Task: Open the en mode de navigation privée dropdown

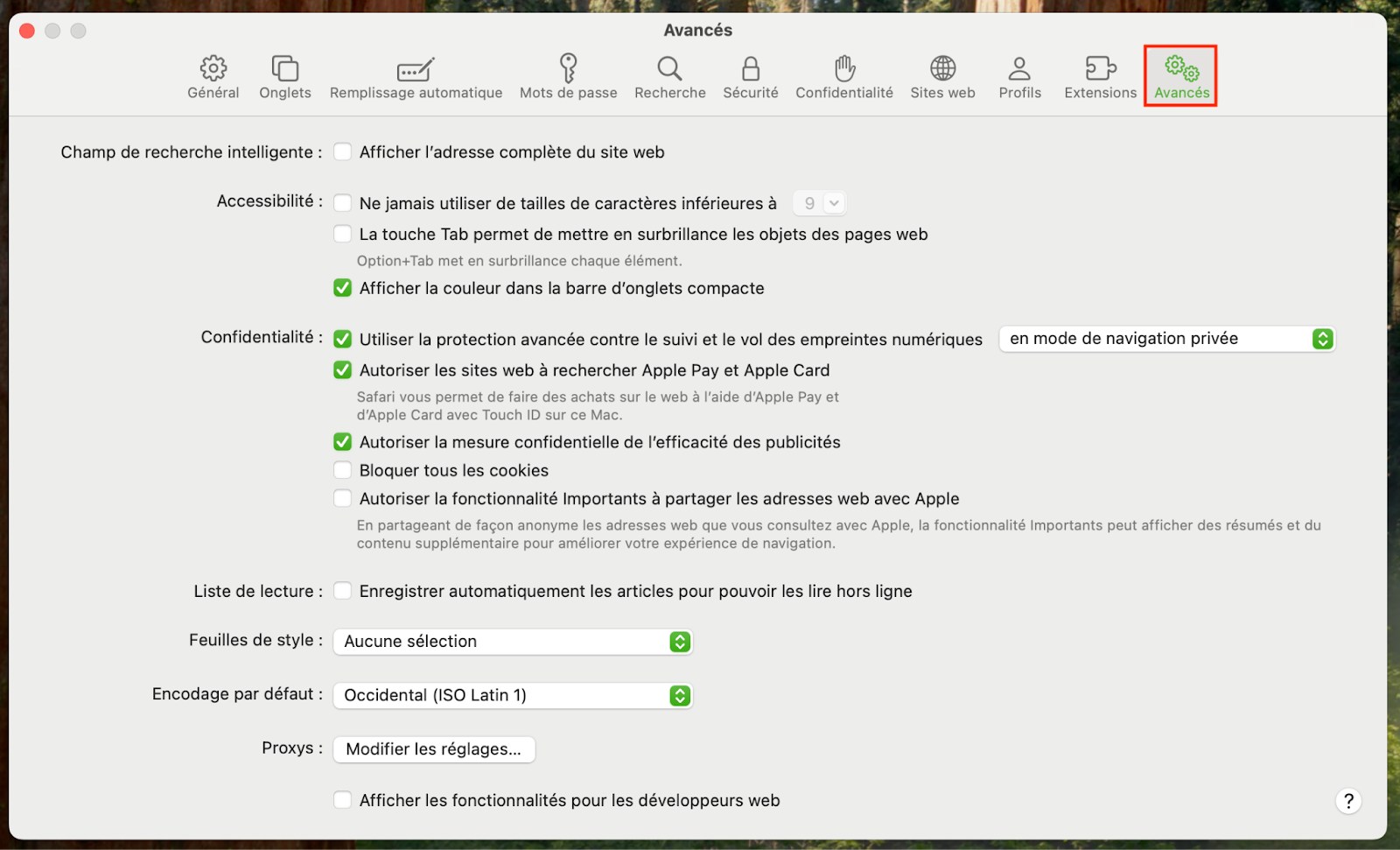Action: click(x=1166, y=339)
